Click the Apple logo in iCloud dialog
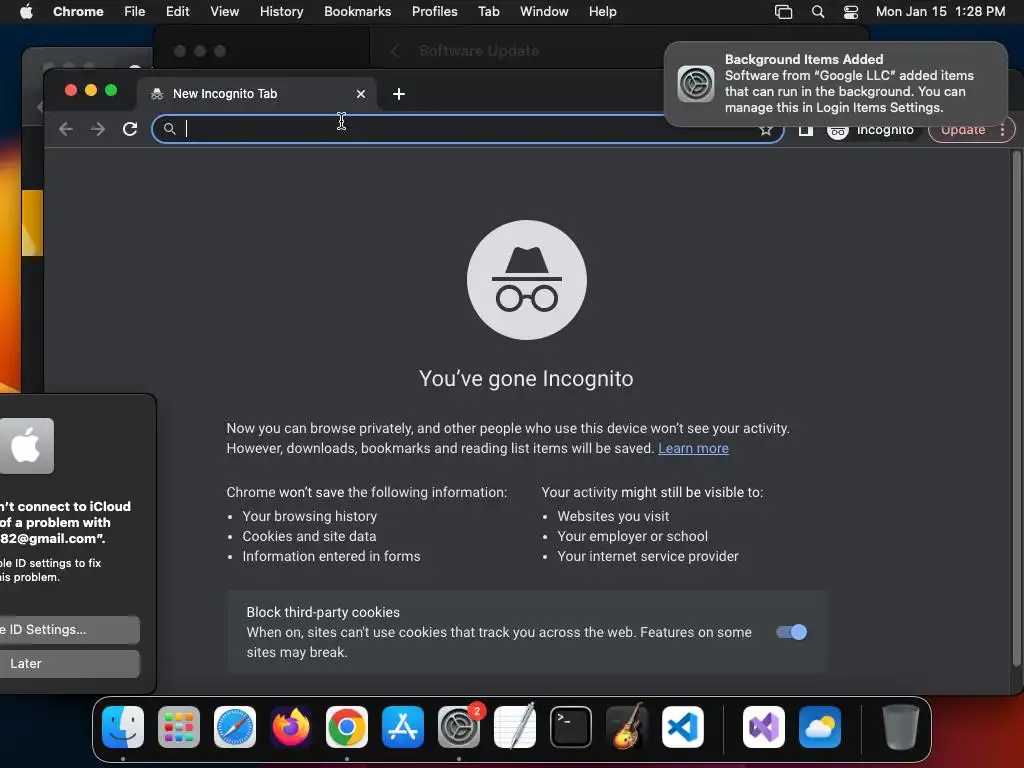Image resolution: width=1024 pixels, height=768 pixels. tap(26, 446)
